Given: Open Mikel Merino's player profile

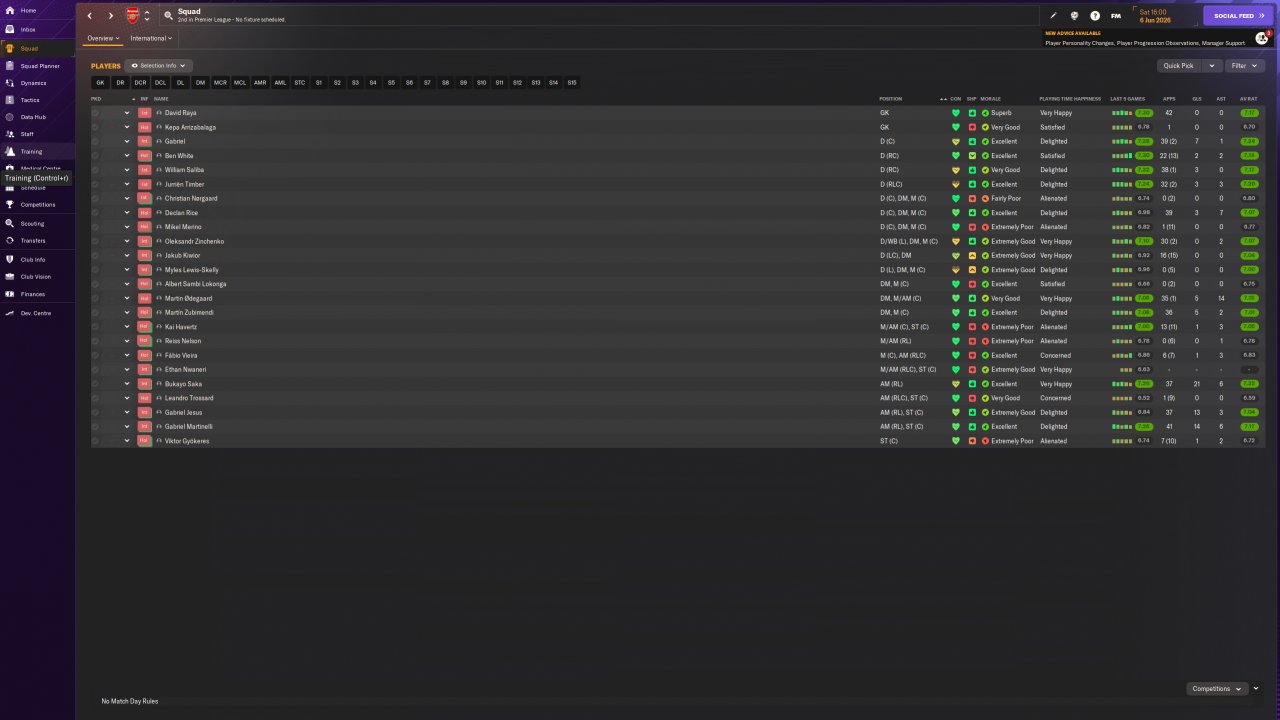Looking at the screenshot, I should point(182,227).
